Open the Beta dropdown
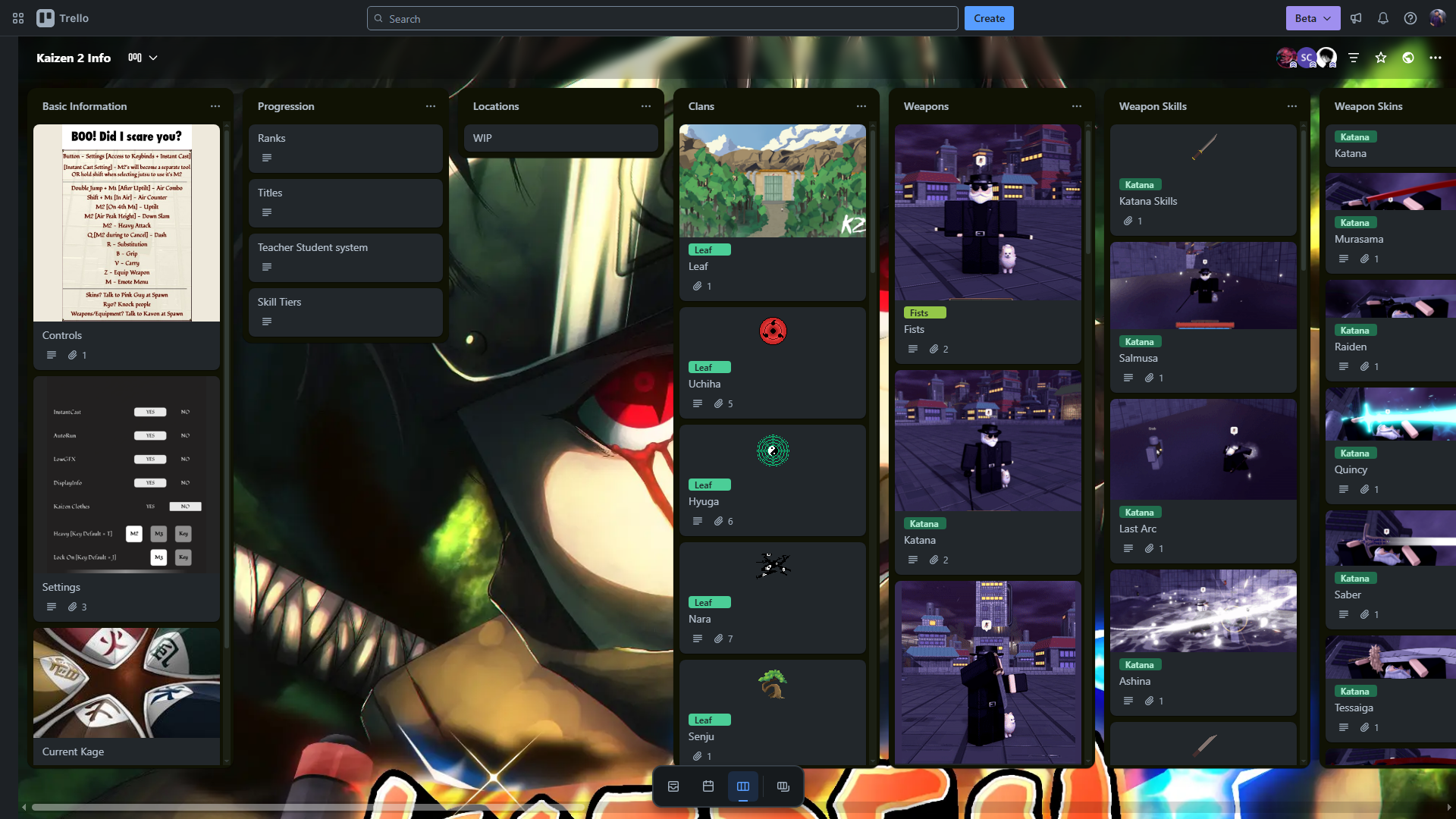Viewport: 1456px width, 819px height. [x=1313, y=18]
